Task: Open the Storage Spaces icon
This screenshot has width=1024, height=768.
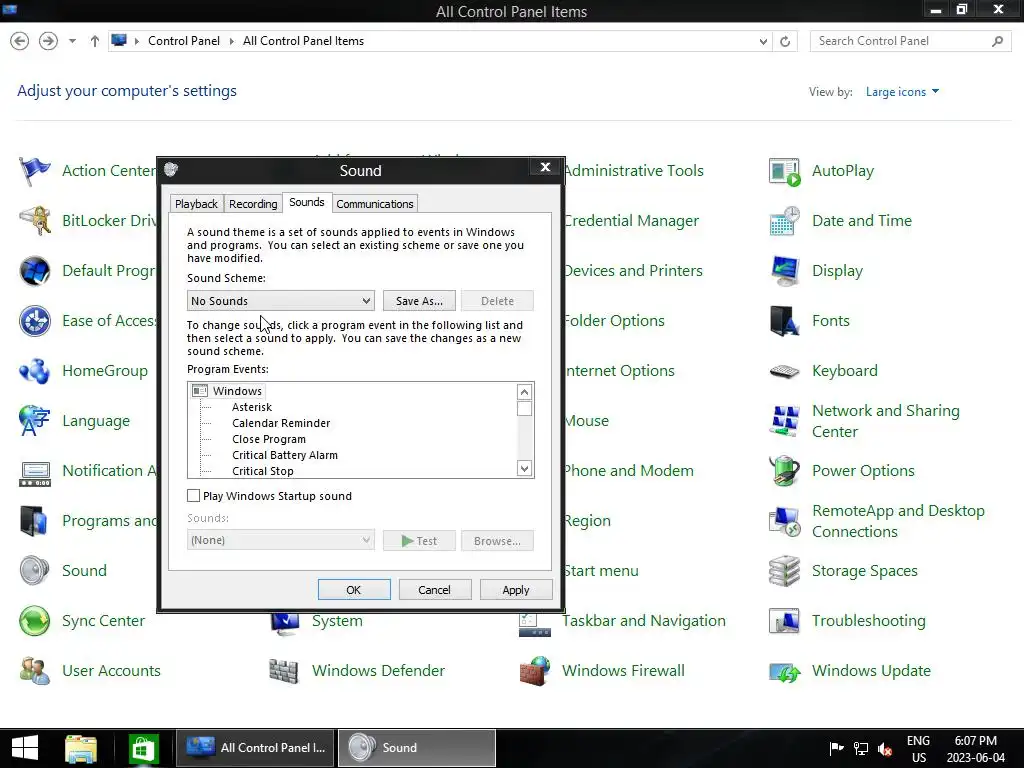Action: click(x=784, y=571)
